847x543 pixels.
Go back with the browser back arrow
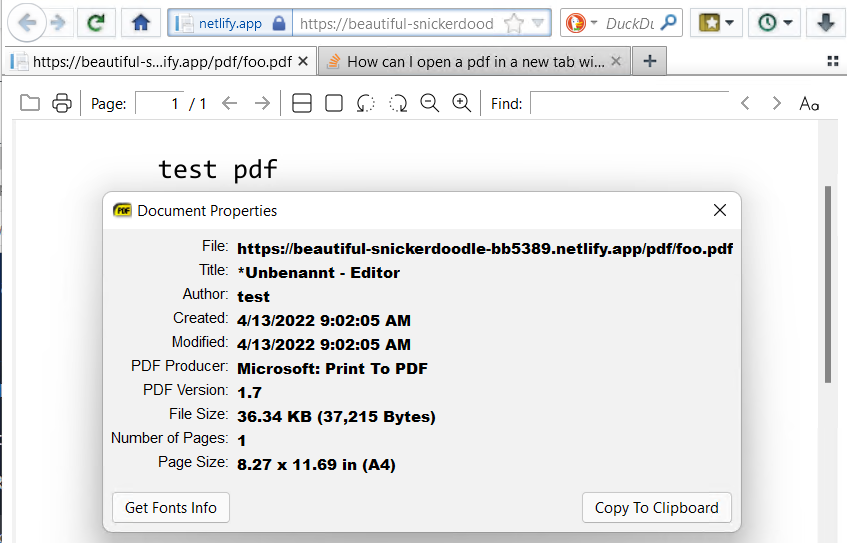27,23
